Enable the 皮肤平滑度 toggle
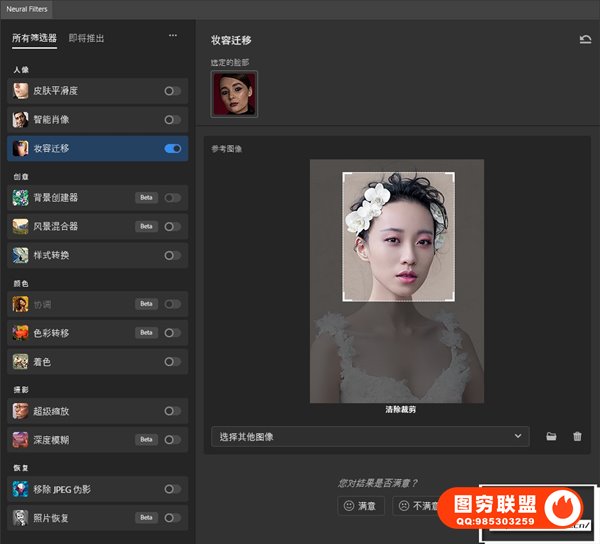Screen dimensions: 600x544 coord(172,91)
